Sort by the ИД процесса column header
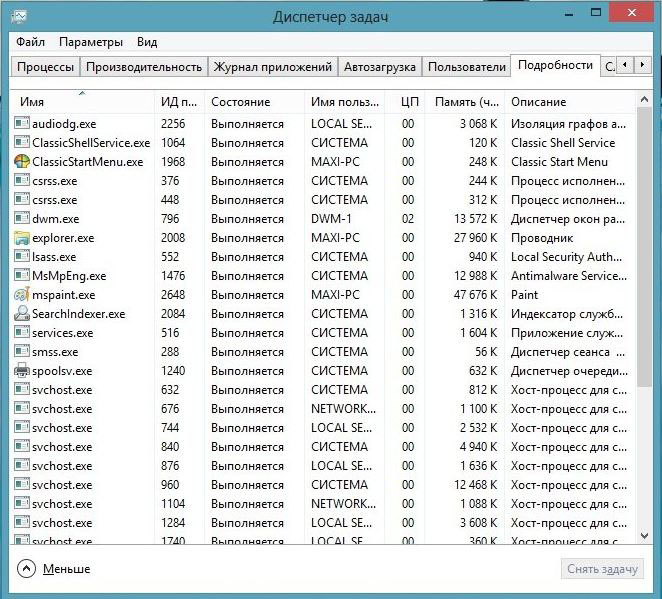Image resolution: width=662 pixels, height=599 pixels. click(x=178, y=102)
